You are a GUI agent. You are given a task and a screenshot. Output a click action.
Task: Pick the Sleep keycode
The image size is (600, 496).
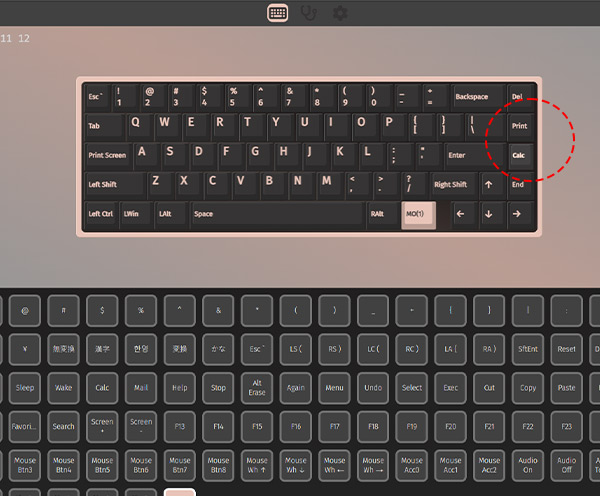pos(25,388)
